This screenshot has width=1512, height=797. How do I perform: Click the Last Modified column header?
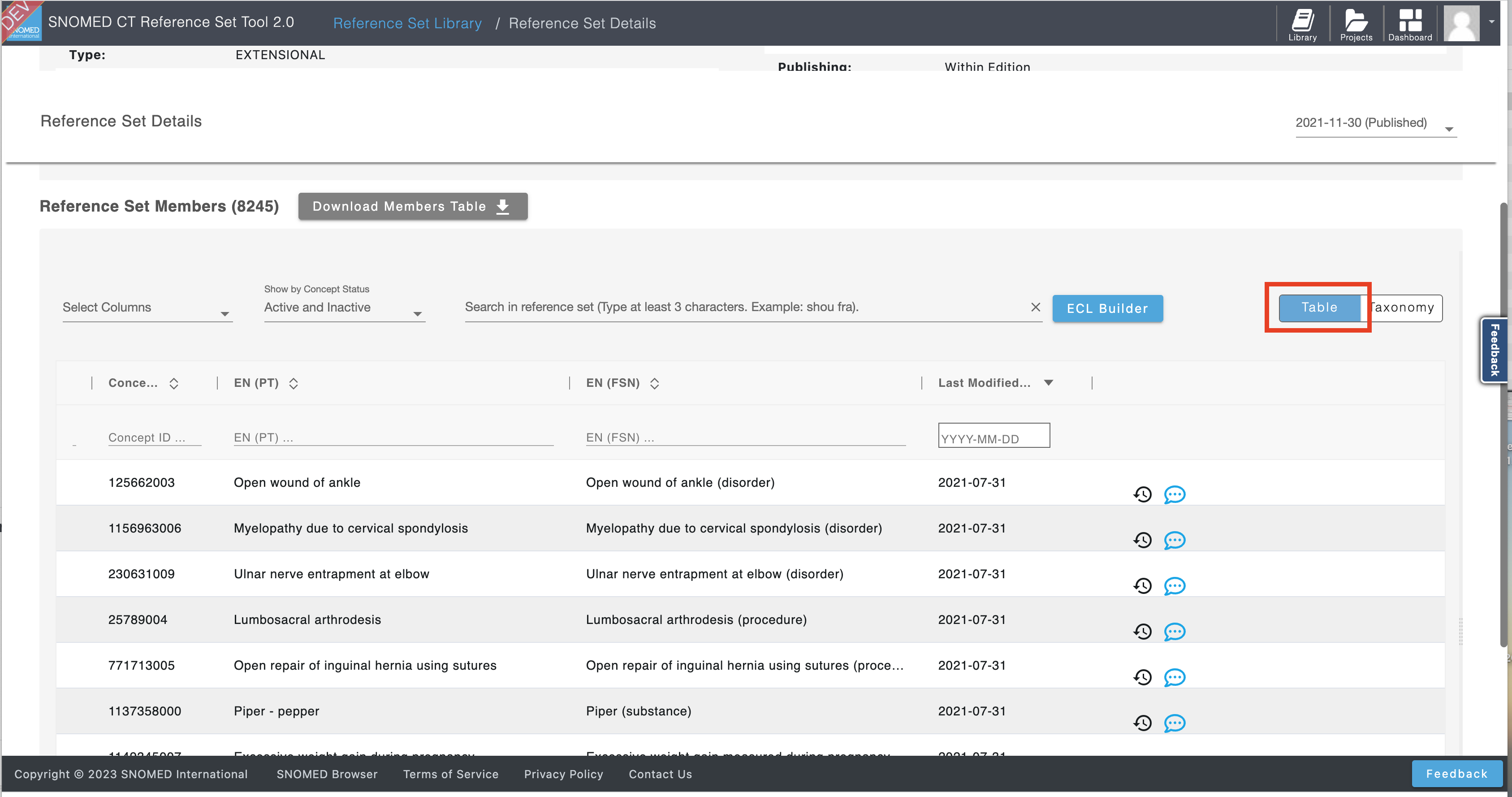pos(984,384)
